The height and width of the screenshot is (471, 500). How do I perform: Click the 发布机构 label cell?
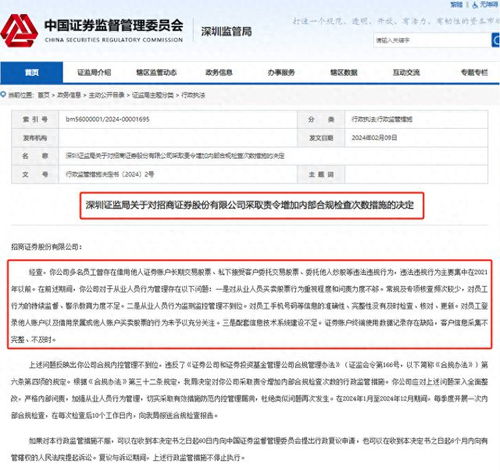click(x=35, y=138)
